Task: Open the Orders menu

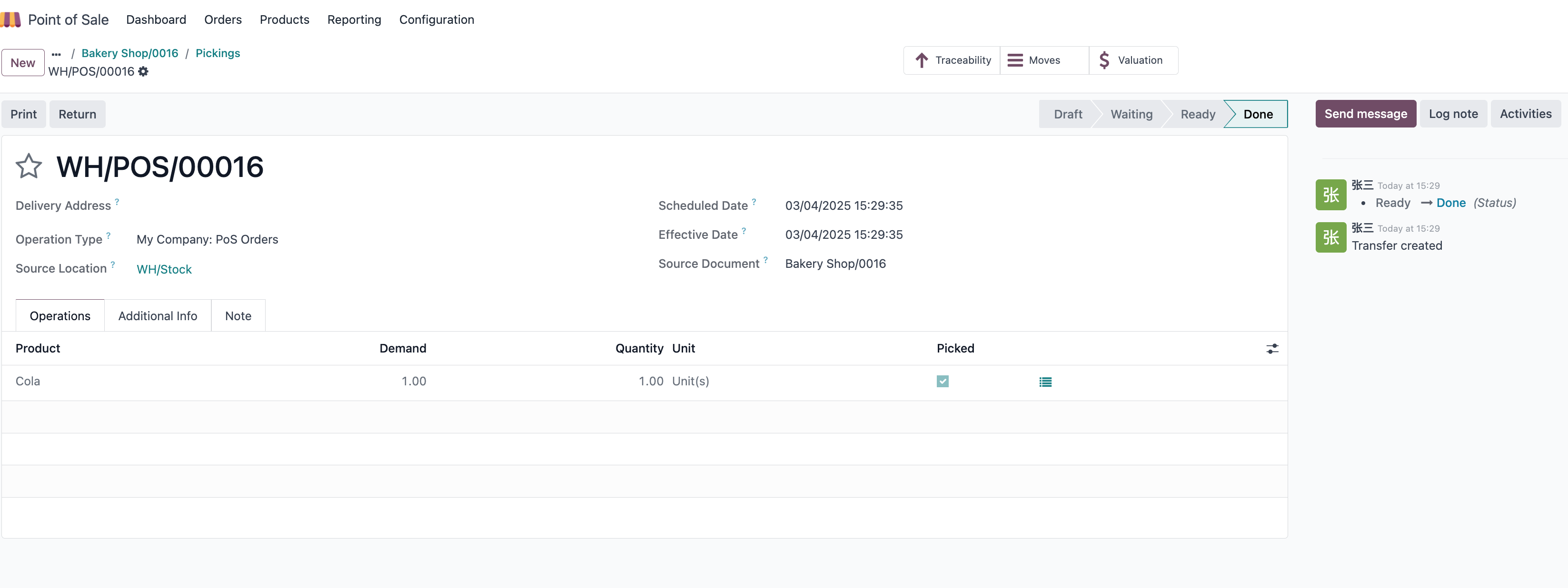Action: (223, 20)
